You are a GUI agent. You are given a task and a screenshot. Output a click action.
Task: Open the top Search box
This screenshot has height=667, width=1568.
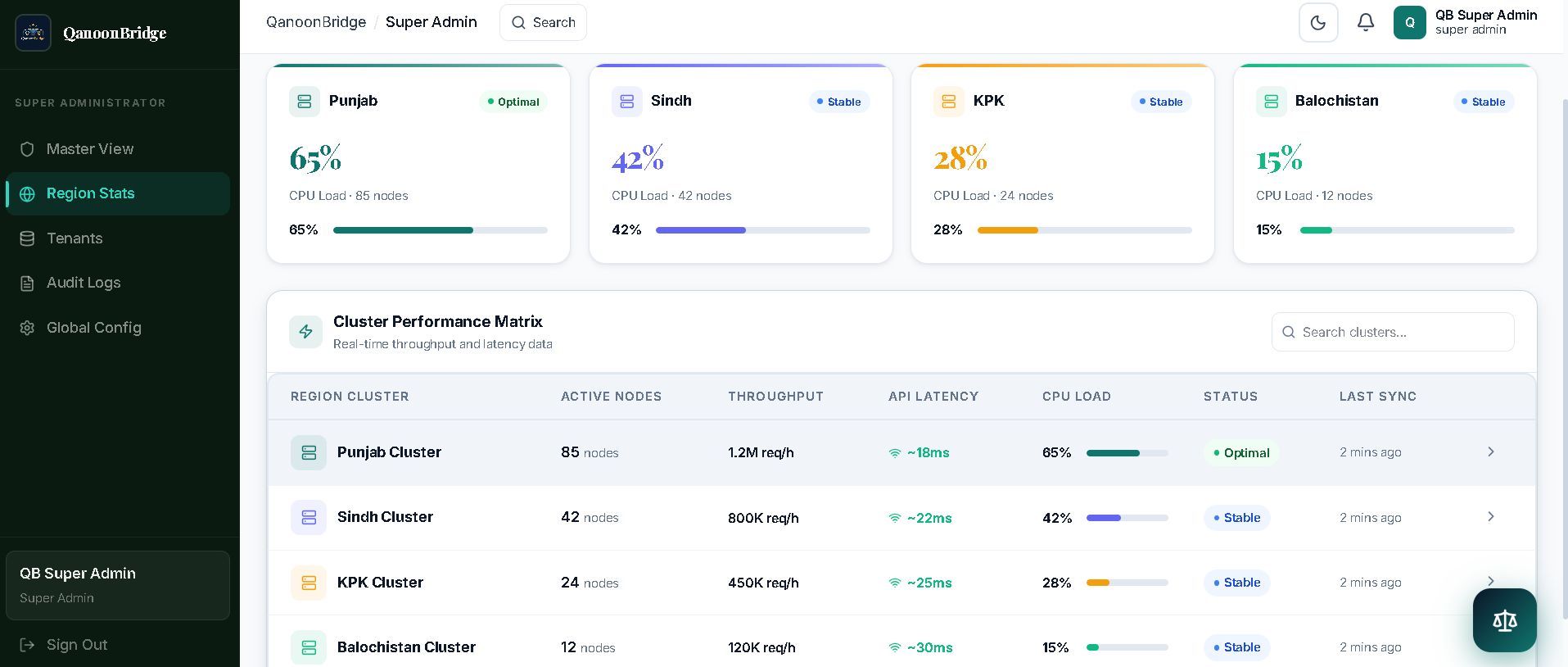(543, 22)
